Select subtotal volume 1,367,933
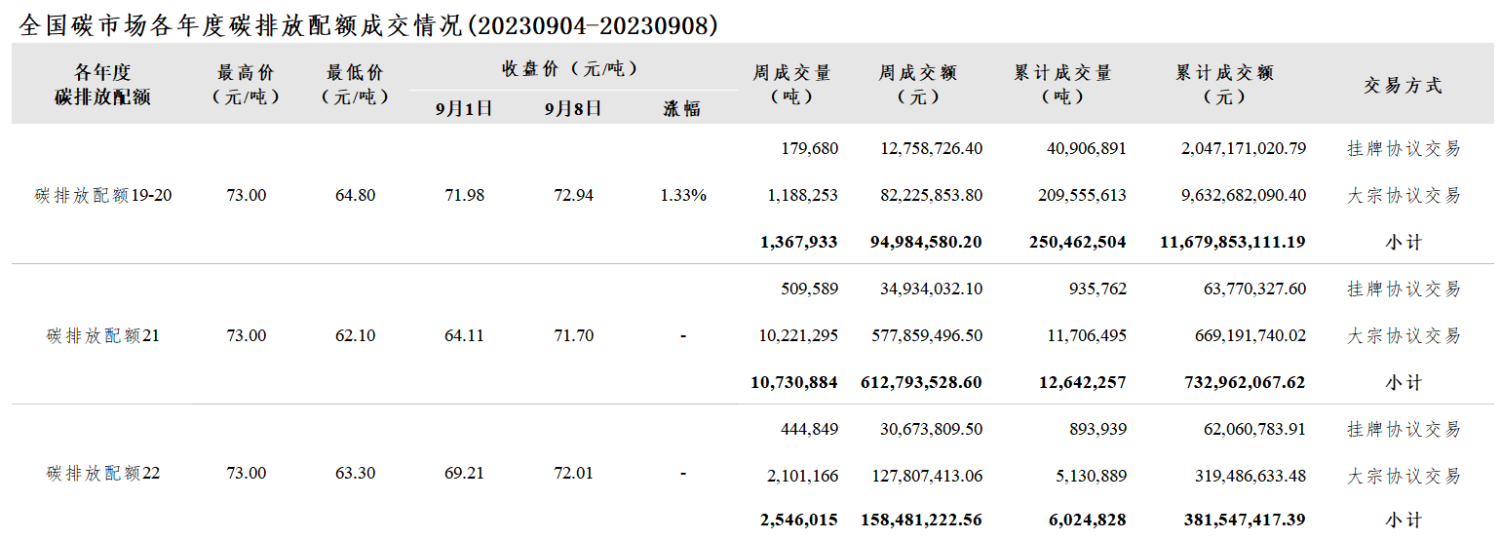1500x540 pixels. point(799,242)
